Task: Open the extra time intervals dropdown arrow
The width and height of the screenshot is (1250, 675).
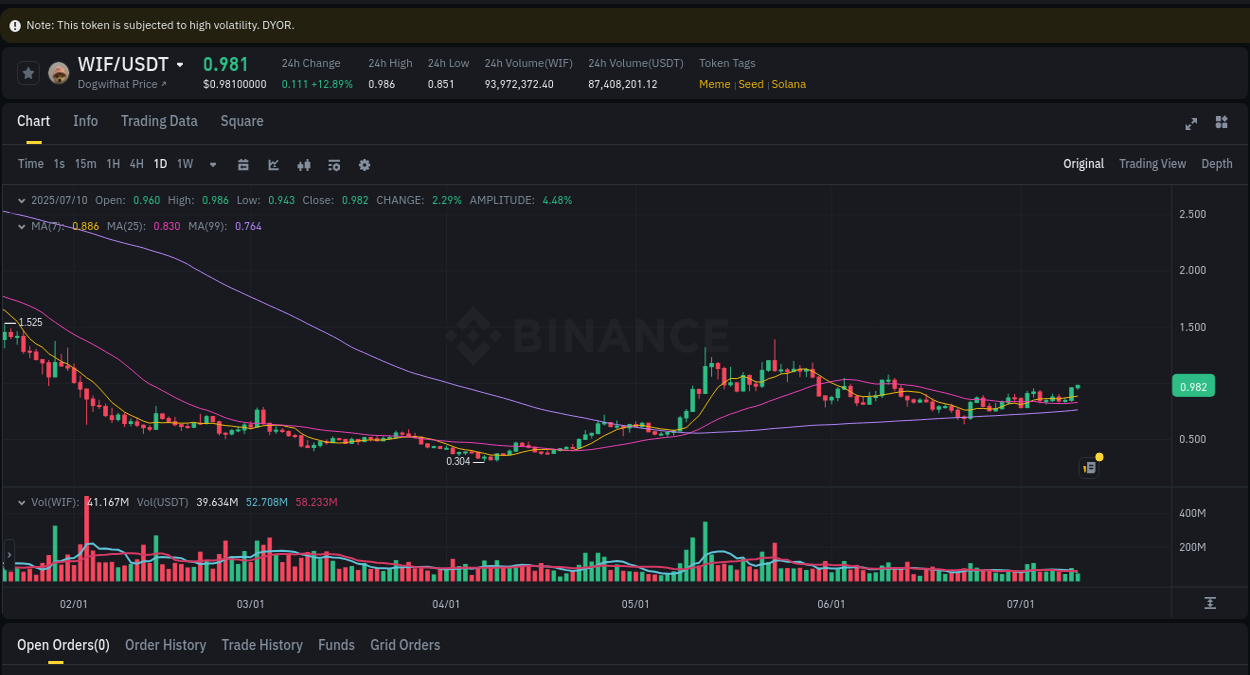Action: click(211, 164)
